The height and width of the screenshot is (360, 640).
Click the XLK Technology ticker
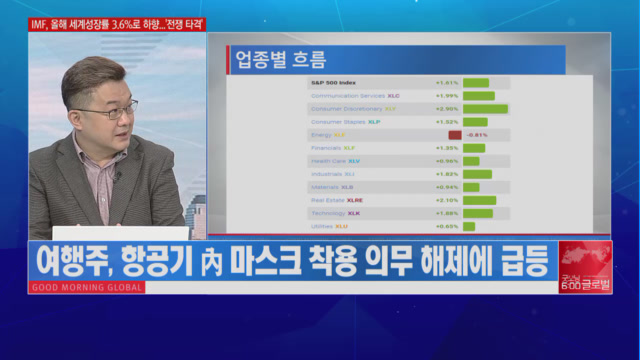coord(354,213)
